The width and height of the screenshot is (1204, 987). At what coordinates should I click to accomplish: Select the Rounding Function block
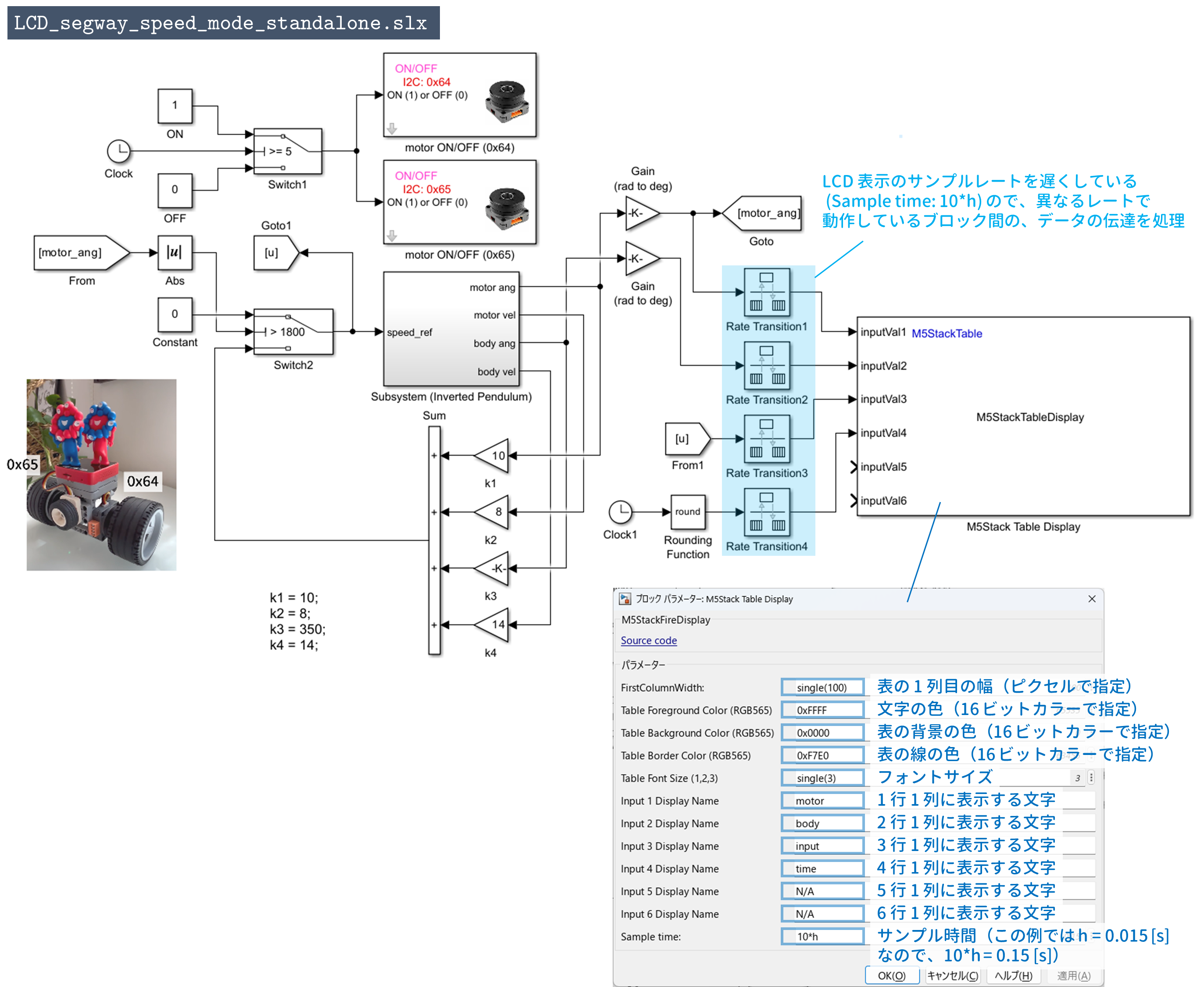[687, 511]
